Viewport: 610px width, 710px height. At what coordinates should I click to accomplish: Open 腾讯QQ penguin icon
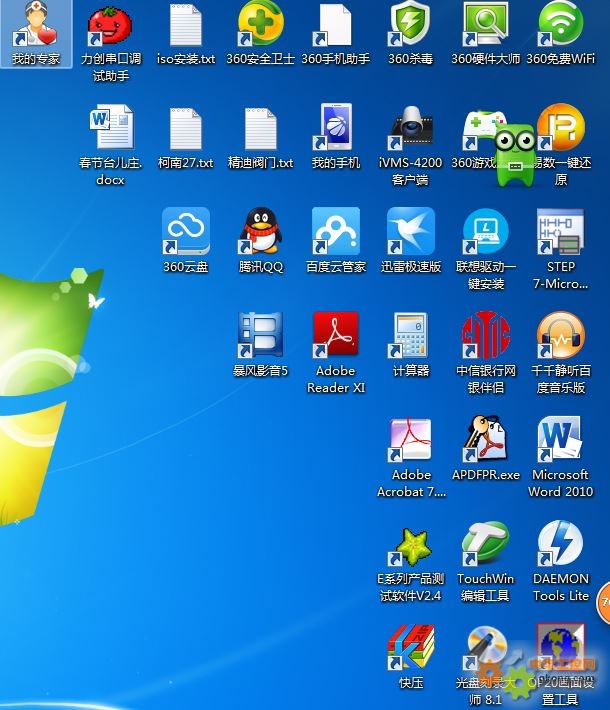coord(261,231)
